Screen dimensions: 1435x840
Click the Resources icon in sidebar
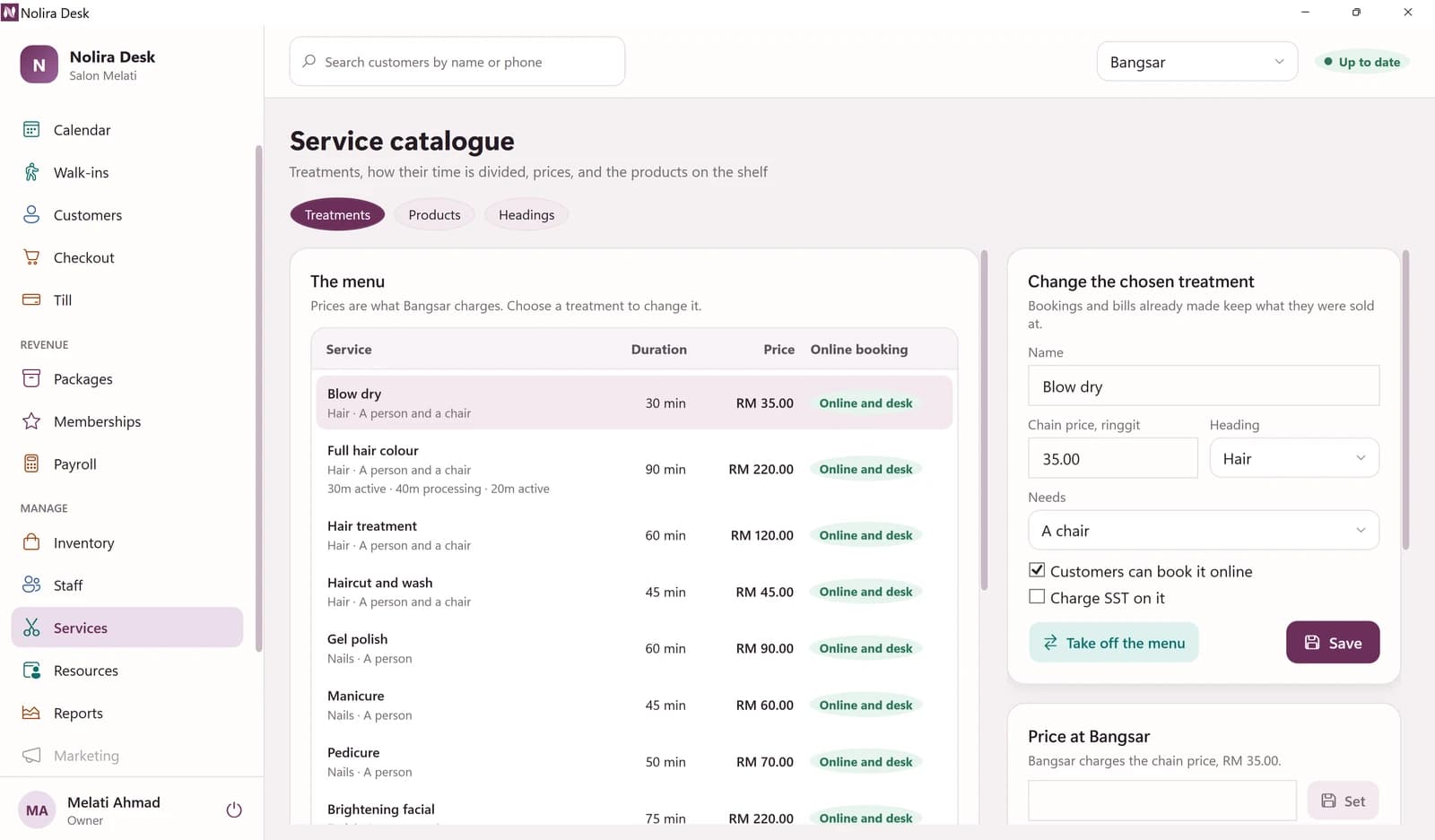point(31,670)
